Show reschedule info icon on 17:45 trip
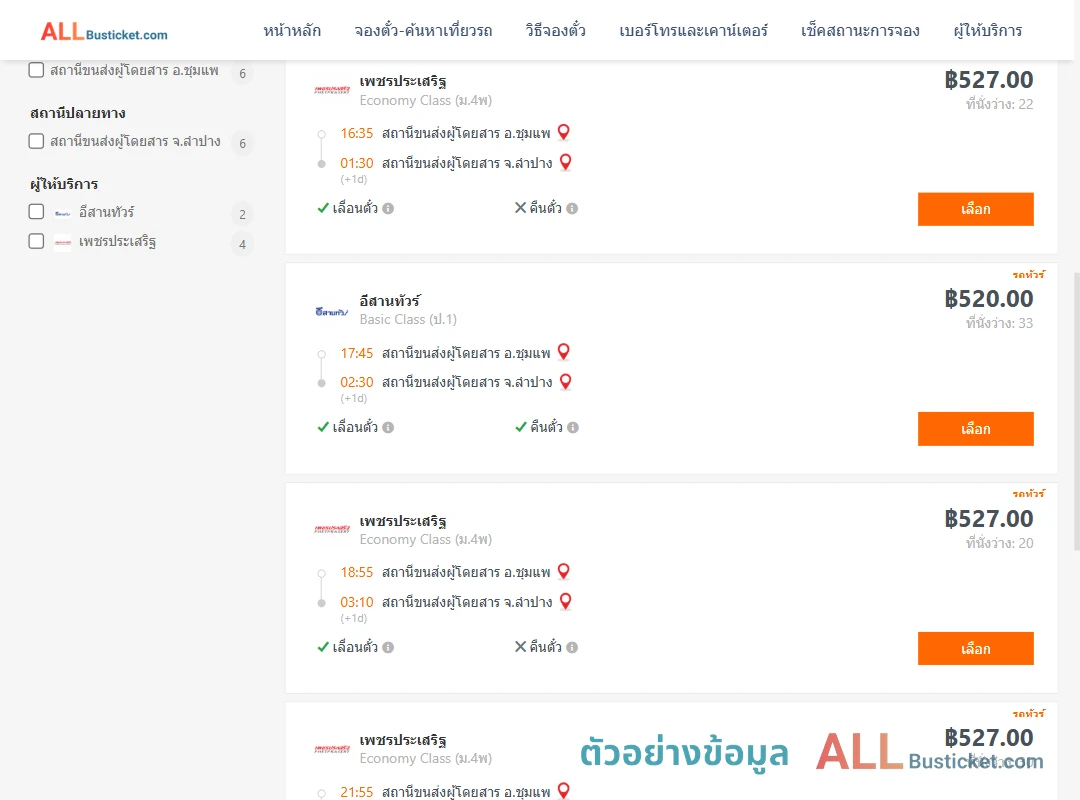The image size is (1080, 800). point(388,427)
